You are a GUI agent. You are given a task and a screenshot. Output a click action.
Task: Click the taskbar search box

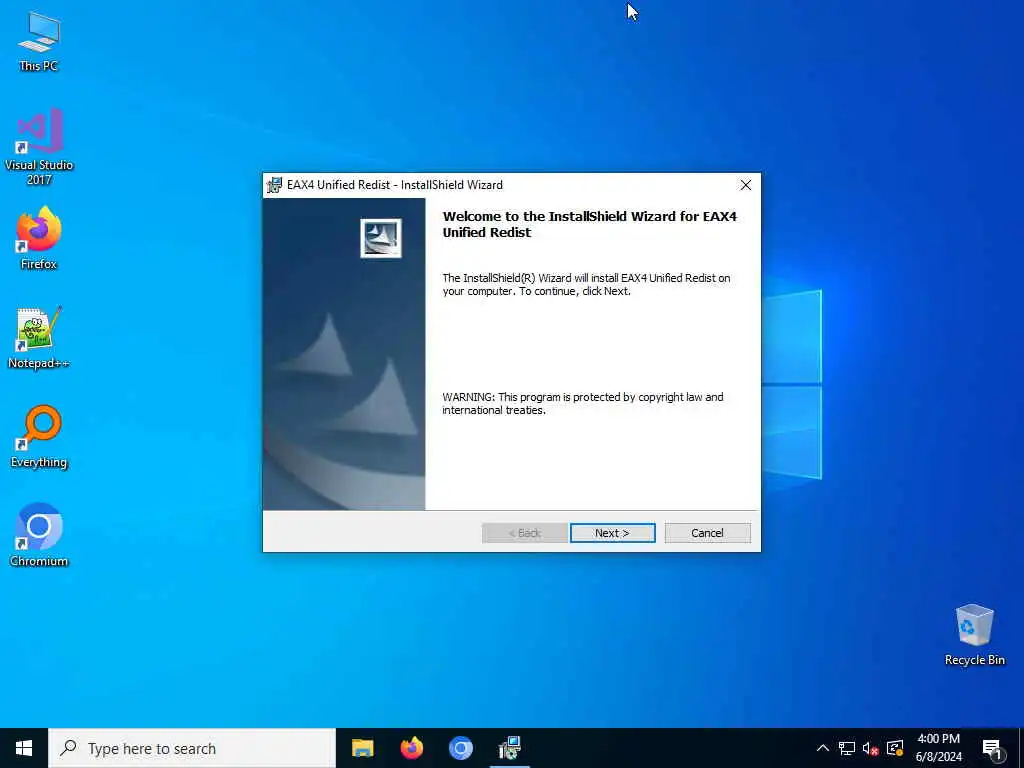(x=192, y=748)
